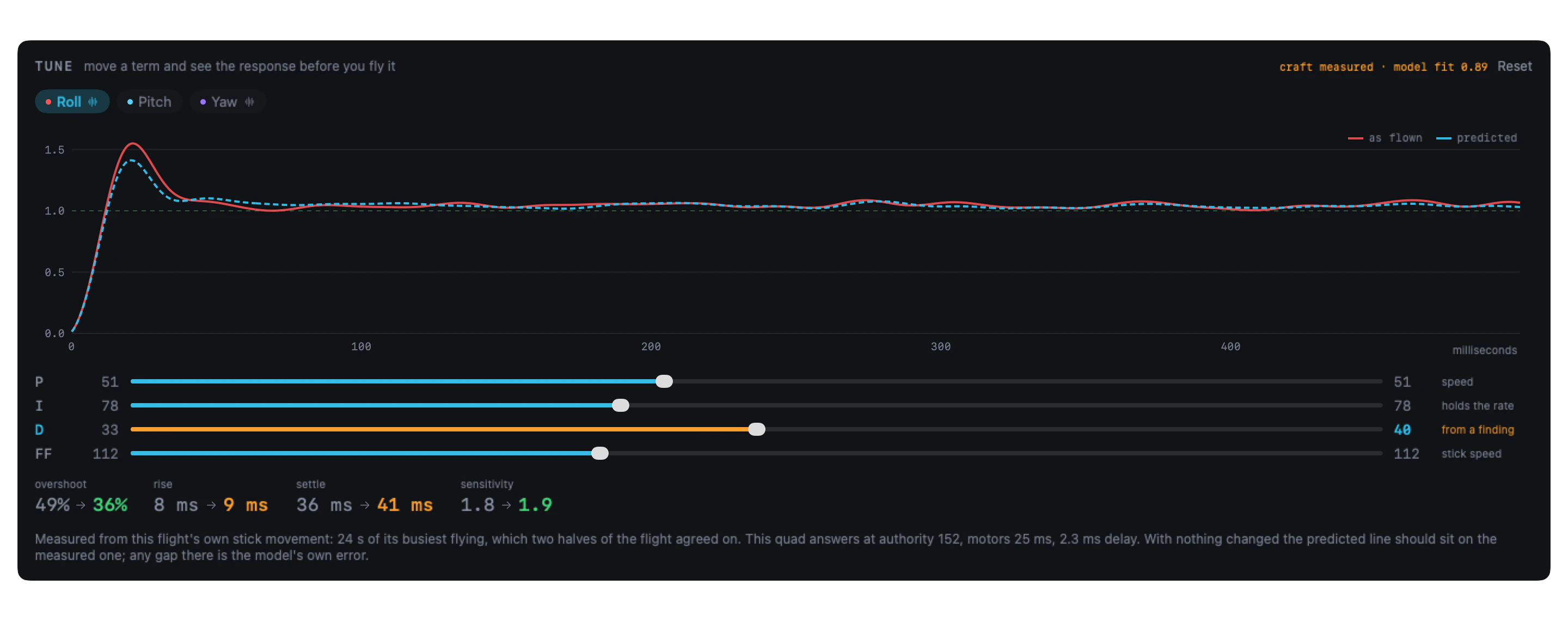This screenshot has height=621, width=1568.
Task: Adjust the FF term slider handle
Action: pos(599,453)
